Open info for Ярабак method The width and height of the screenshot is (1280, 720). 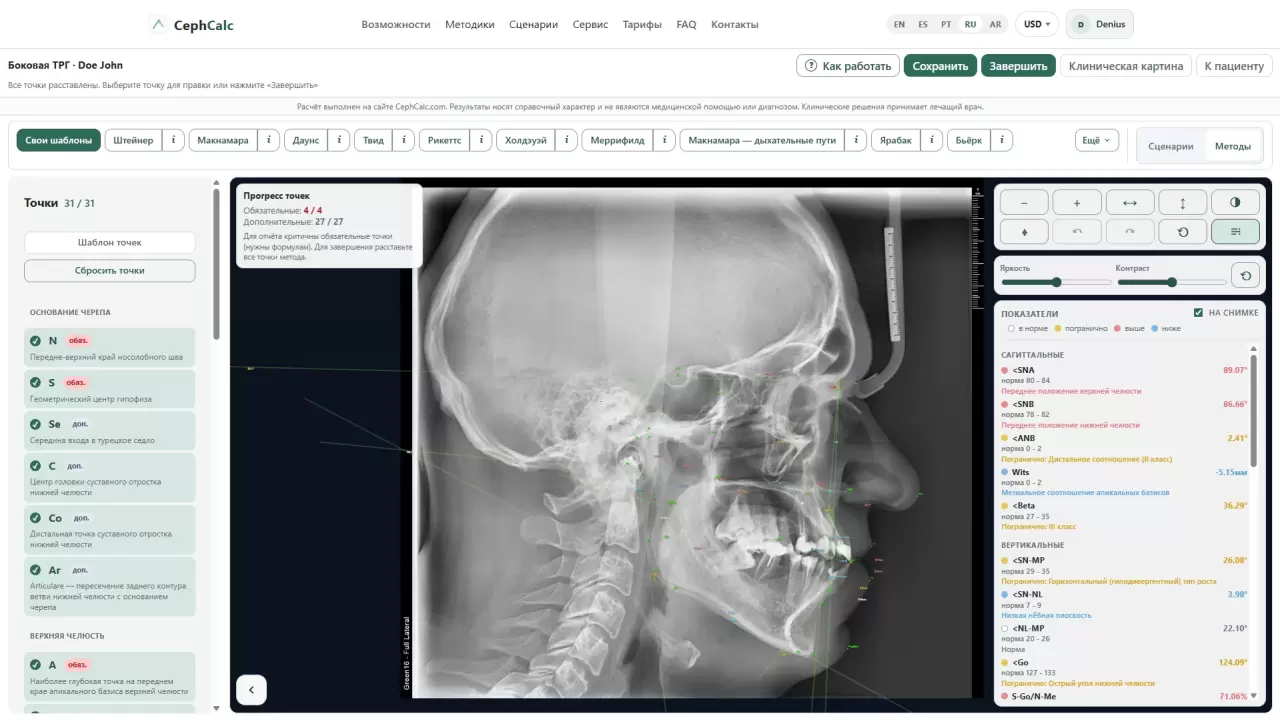point(931,140)
